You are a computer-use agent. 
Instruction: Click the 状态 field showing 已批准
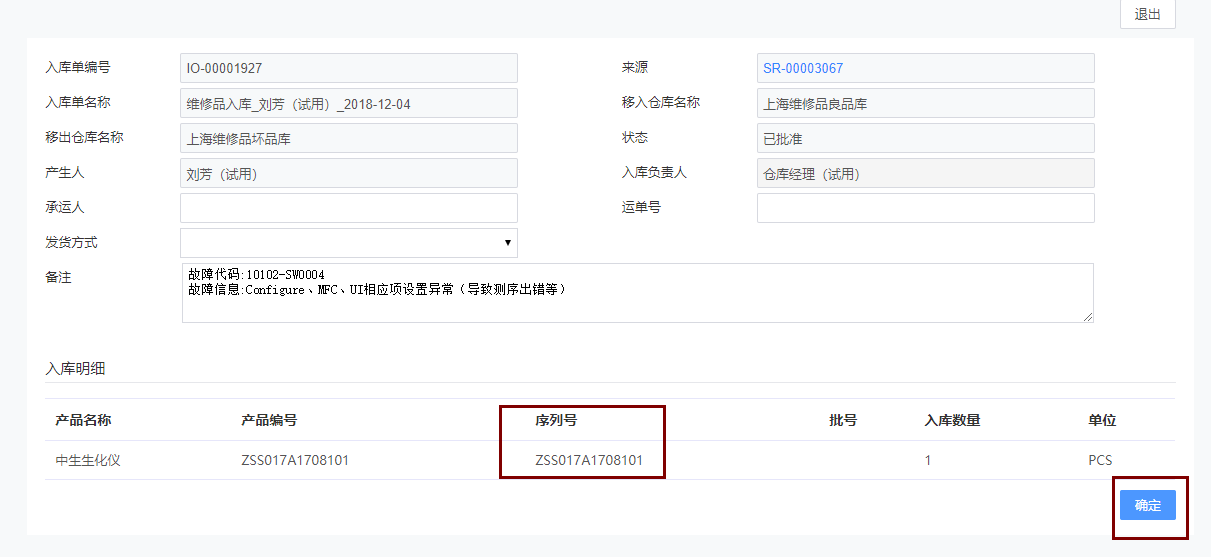[x=925, y=138]
